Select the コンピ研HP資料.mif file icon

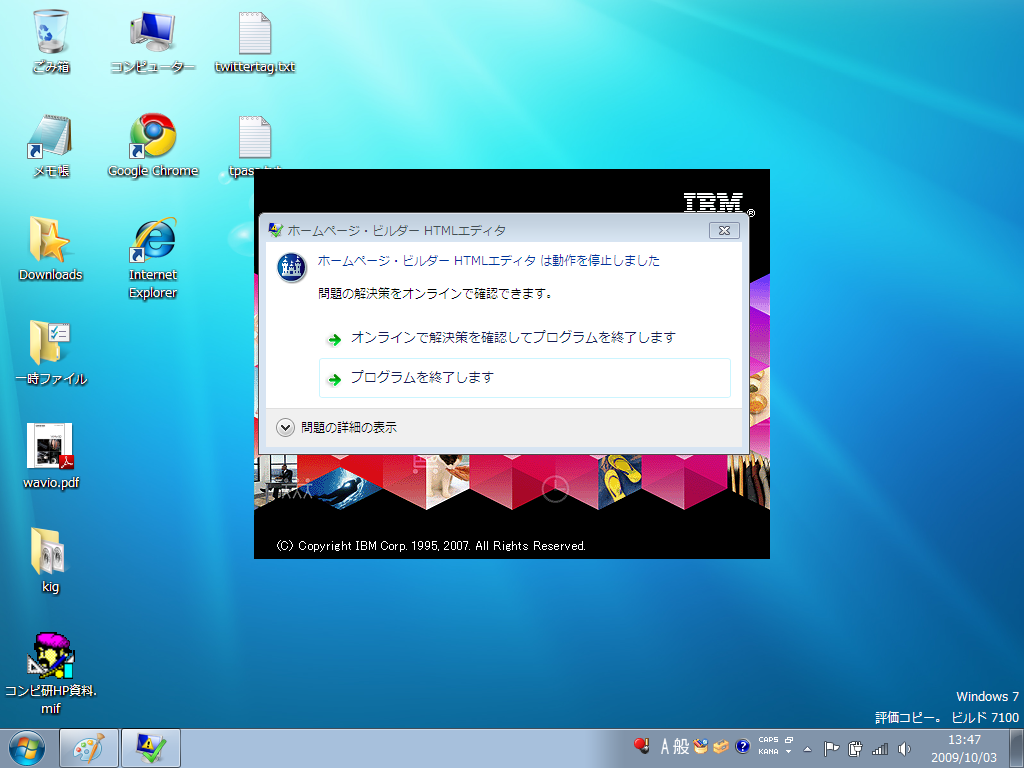point(50,673)
